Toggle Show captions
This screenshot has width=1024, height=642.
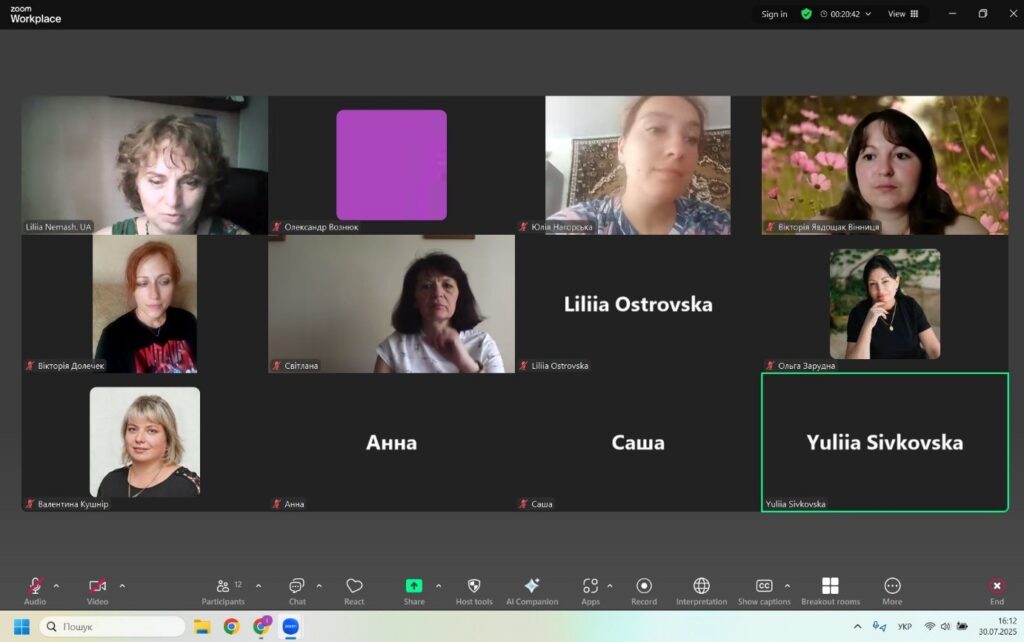click(x=764, y=587)
